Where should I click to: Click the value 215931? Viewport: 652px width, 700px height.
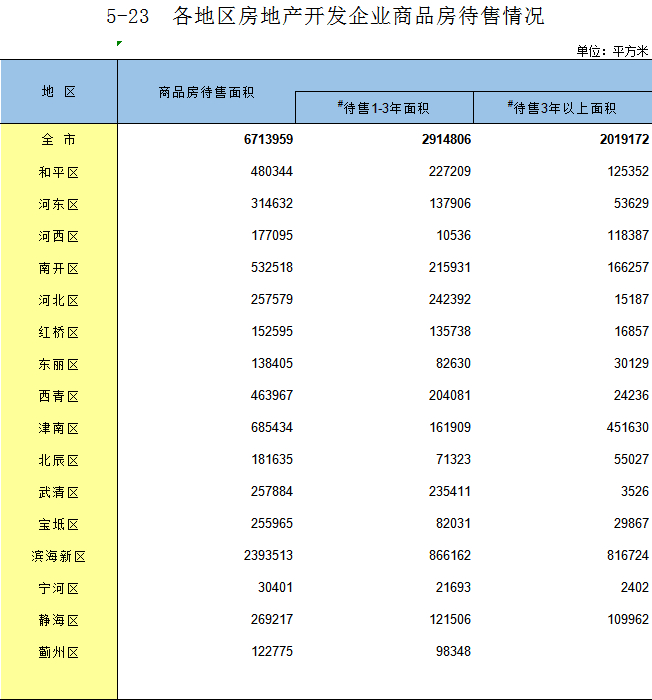450,267
